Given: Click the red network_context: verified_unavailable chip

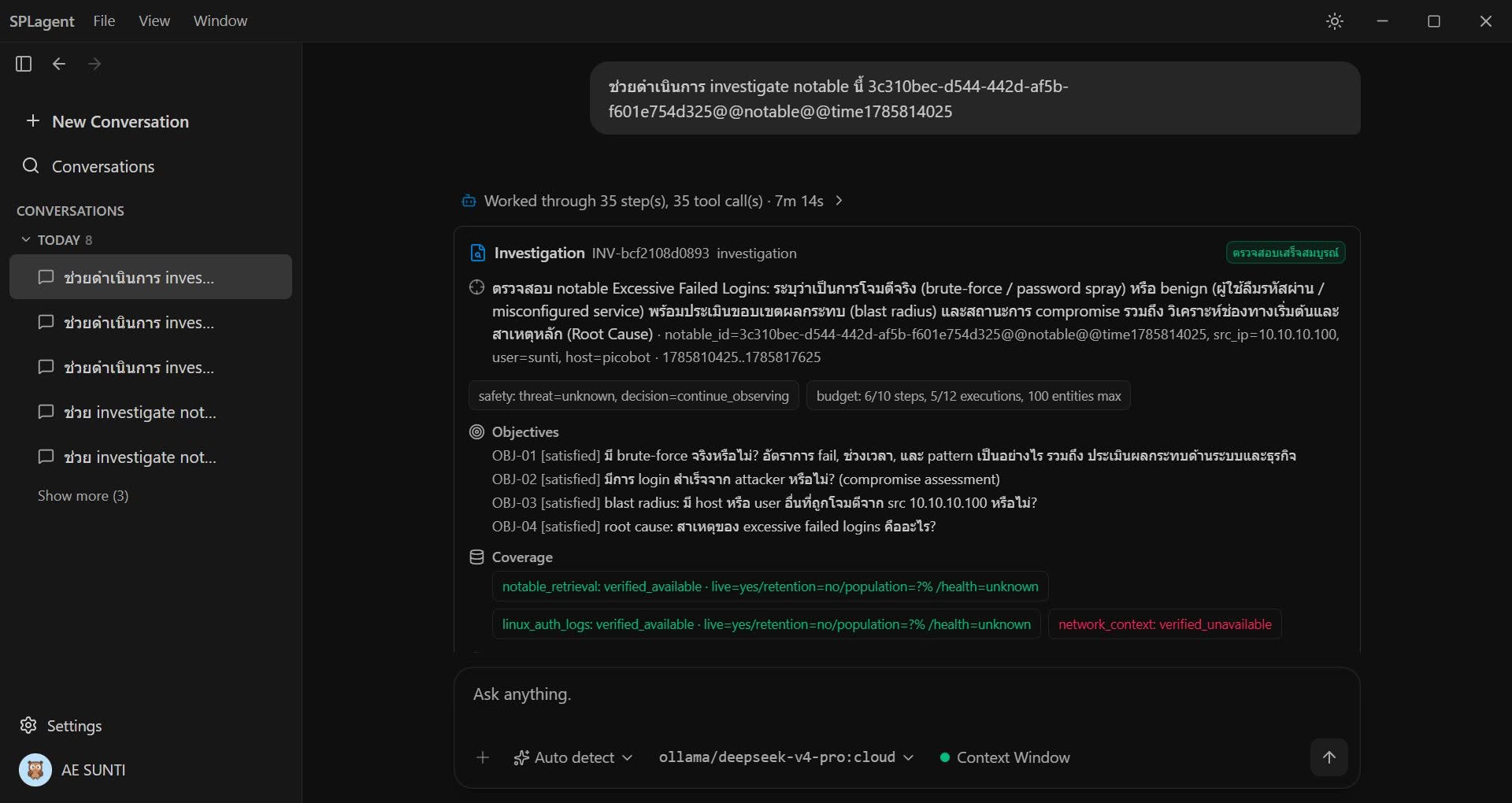Looking at the screenshot, I should [x=1165, y=624].
